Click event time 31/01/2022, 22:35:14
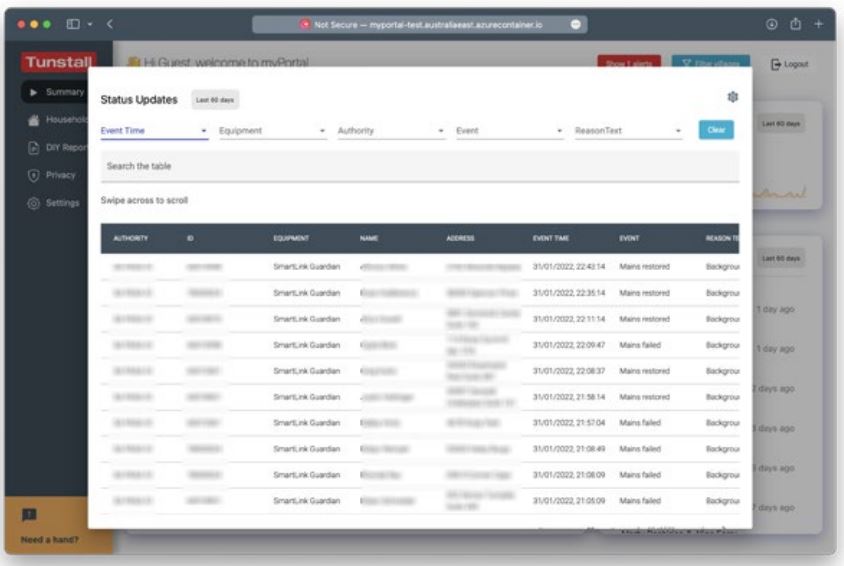This screenshot has height=566, width=844. [569, 293]
